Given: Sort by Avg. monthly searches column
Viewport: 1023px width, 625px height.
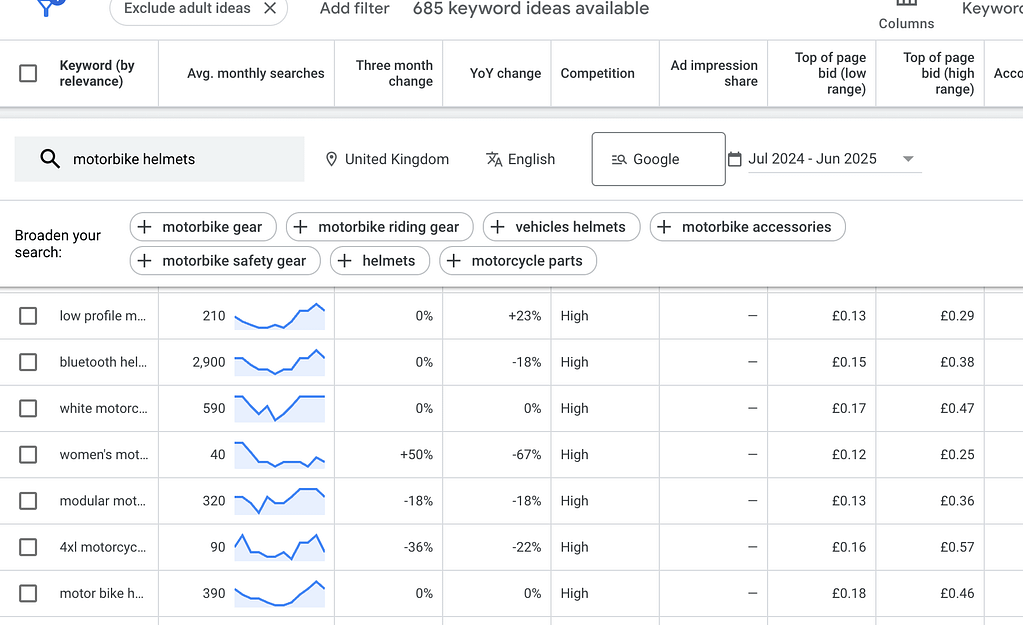Looking at the screenshot, I should [255, 73].
